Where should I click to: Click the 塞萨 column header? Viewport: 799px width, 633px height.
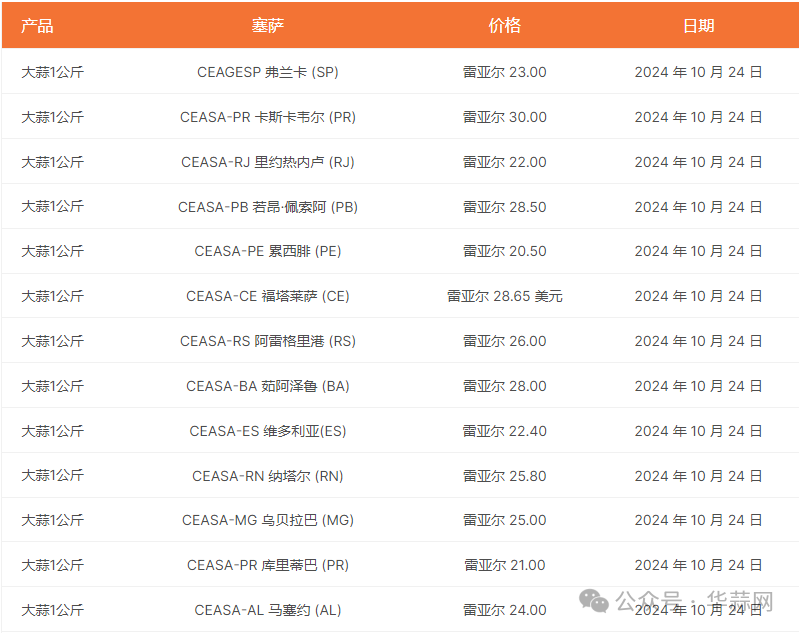point(268,25)
